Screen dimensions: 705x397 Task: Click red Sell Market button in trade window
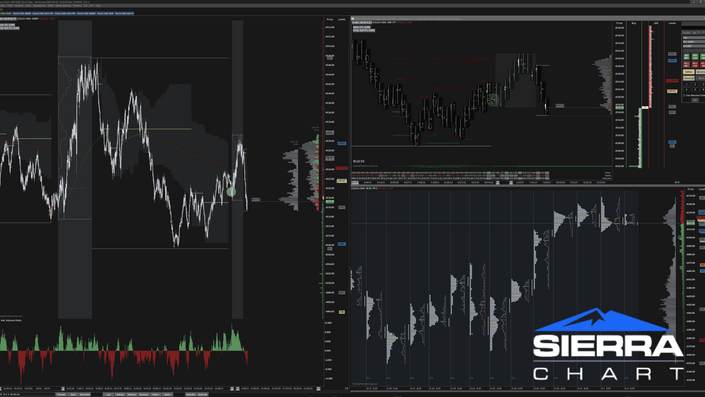tap(687, 64)
